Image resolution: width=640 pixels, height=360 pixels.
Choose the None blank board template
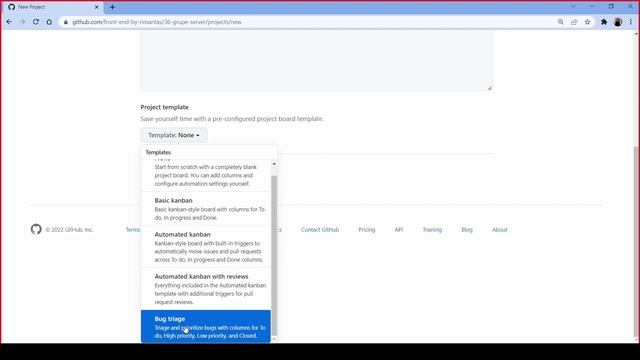click(x=206, y=175)
